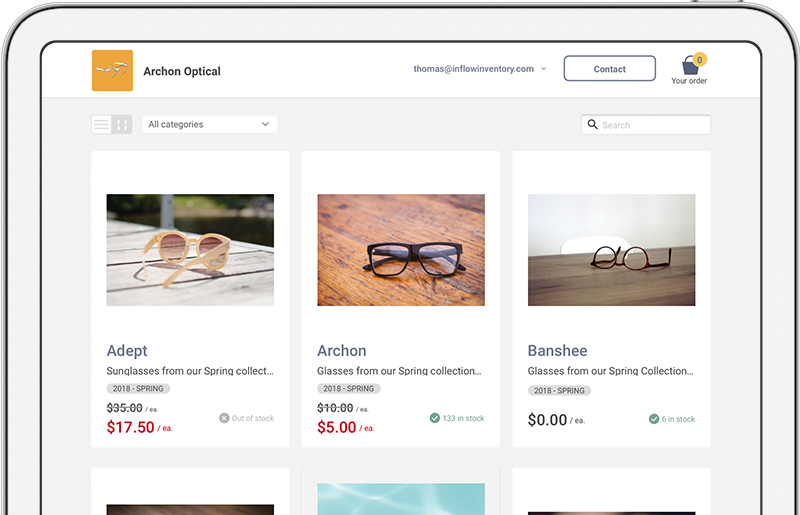This screenshot has width=800, height=515.
Task: Click the Archon Optical glasses logo
Action: pos(112,70)
